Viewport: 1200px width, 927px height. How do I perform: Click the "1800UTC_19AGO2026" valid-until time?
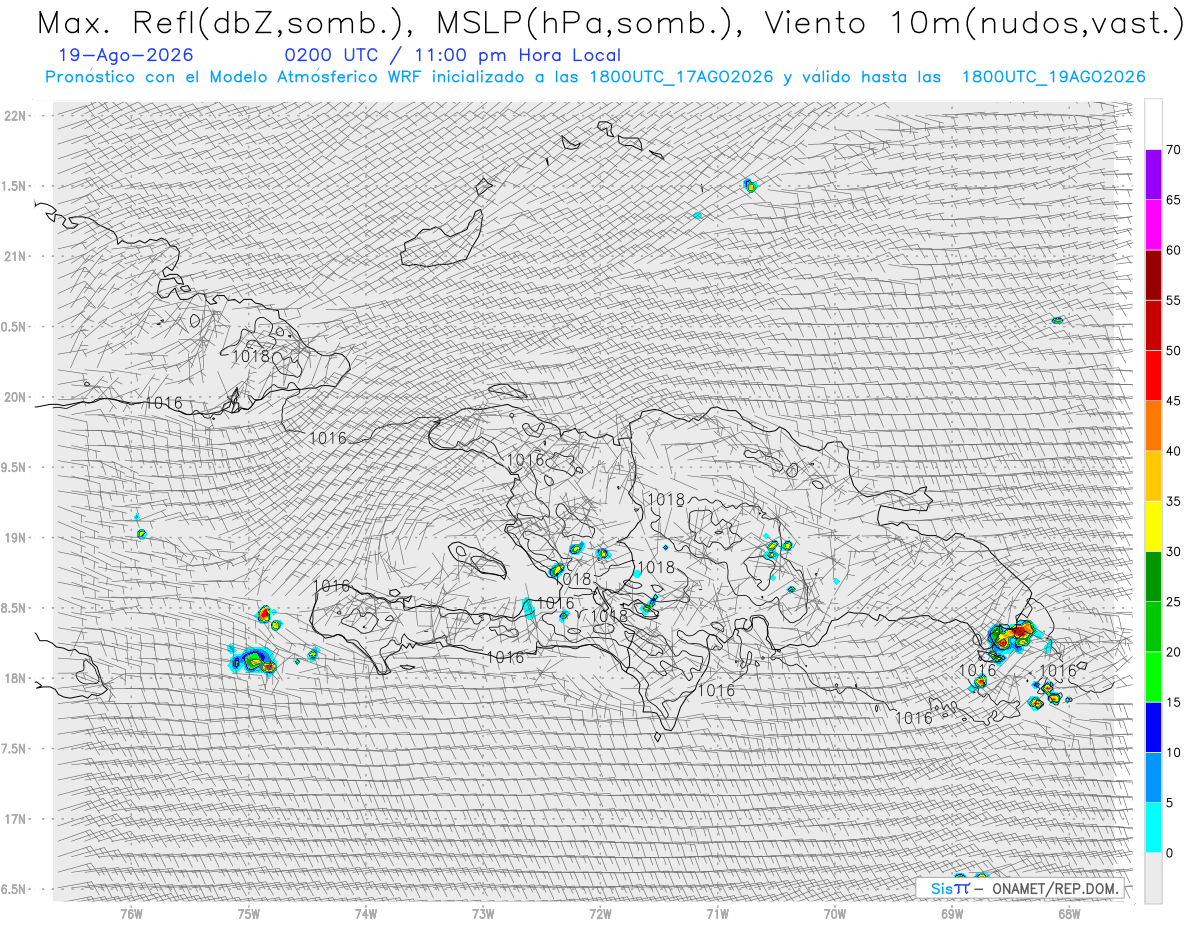[1053, 77]
